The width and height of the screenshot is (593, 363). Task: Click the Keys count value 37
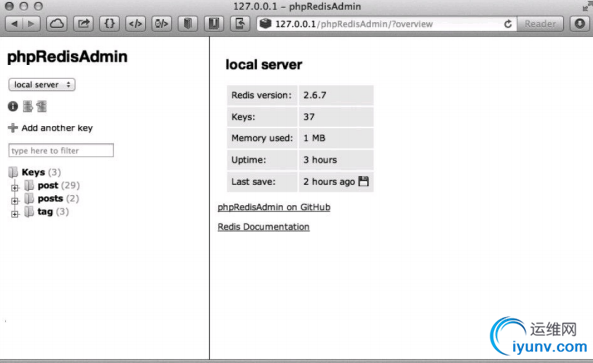click(309, 117)
